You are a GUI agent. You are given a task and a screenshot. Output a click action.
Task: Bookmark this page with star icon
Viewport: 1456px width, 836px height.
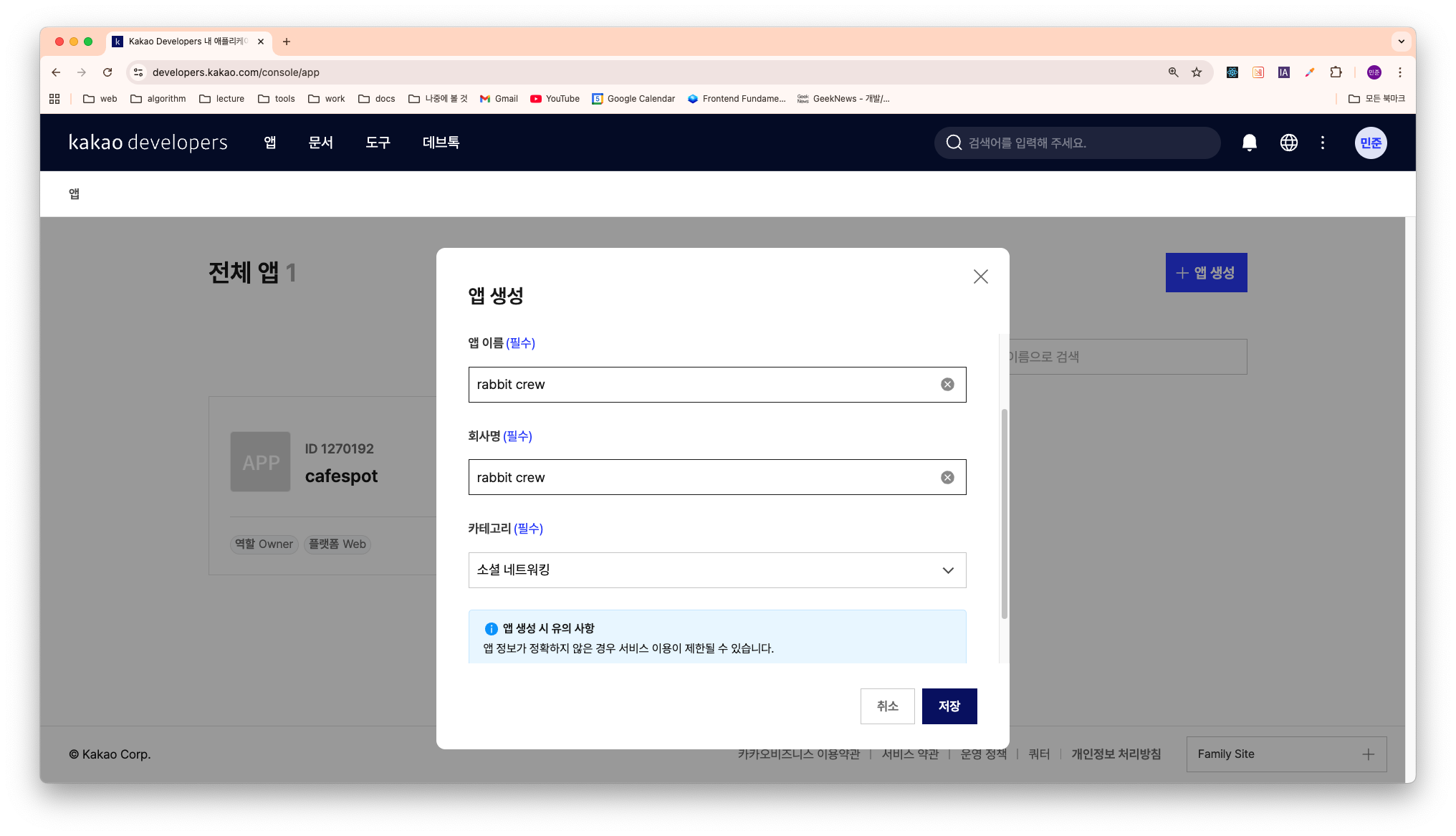click(1197, 72)
